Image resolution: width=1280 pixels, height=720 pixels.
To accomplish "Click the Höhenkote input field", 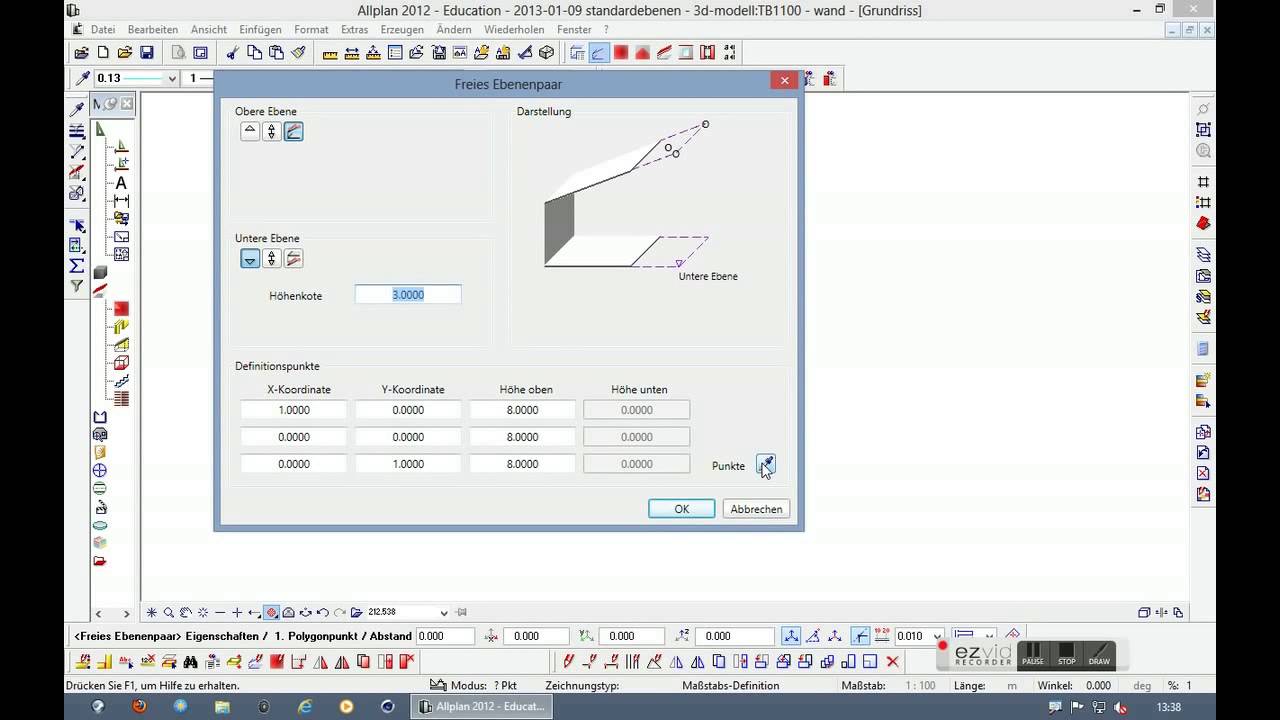I will pyautogui.click(x=408, y=295).
